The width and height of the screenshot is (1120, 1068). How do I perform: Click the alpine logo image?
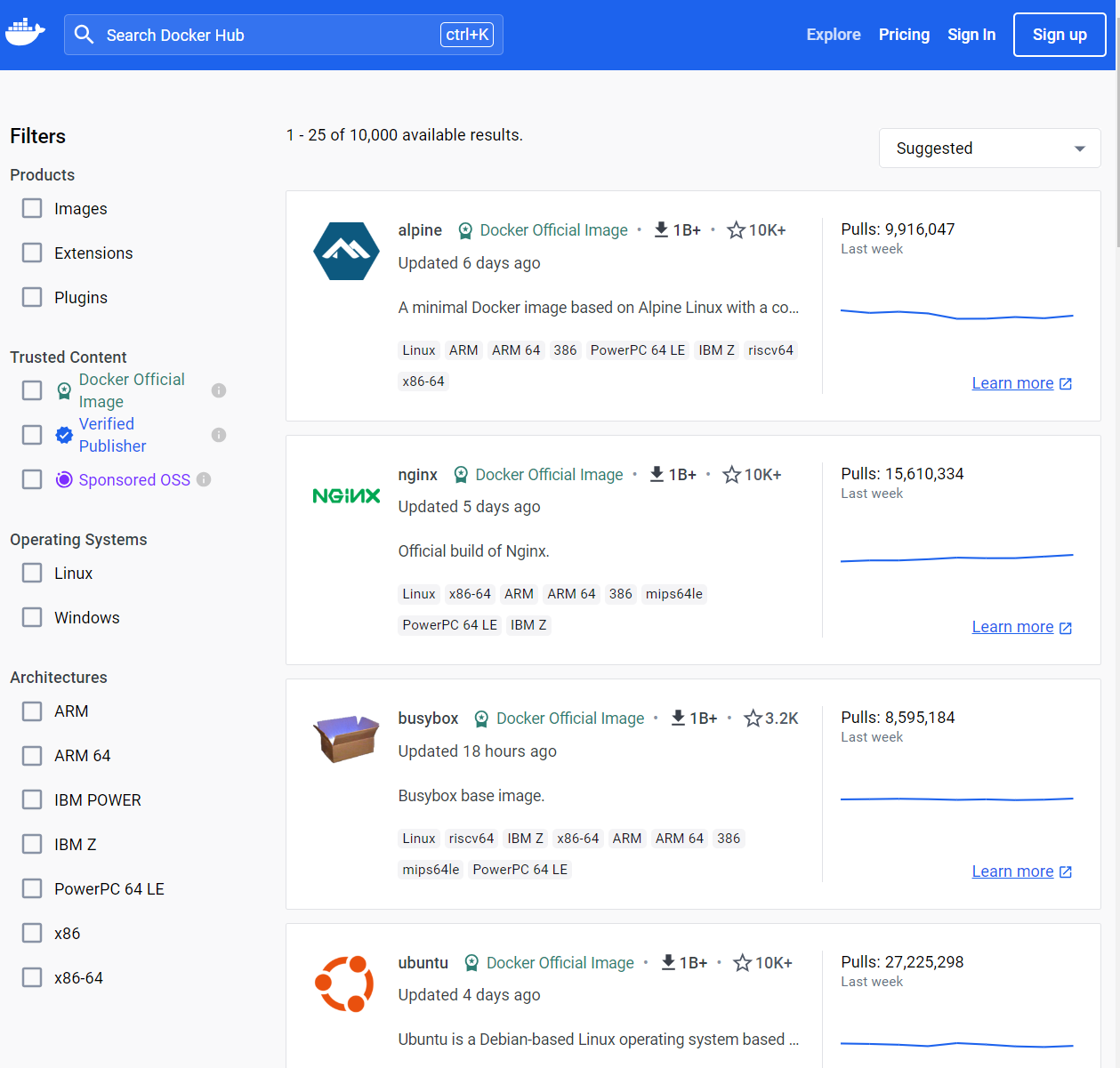347,251
